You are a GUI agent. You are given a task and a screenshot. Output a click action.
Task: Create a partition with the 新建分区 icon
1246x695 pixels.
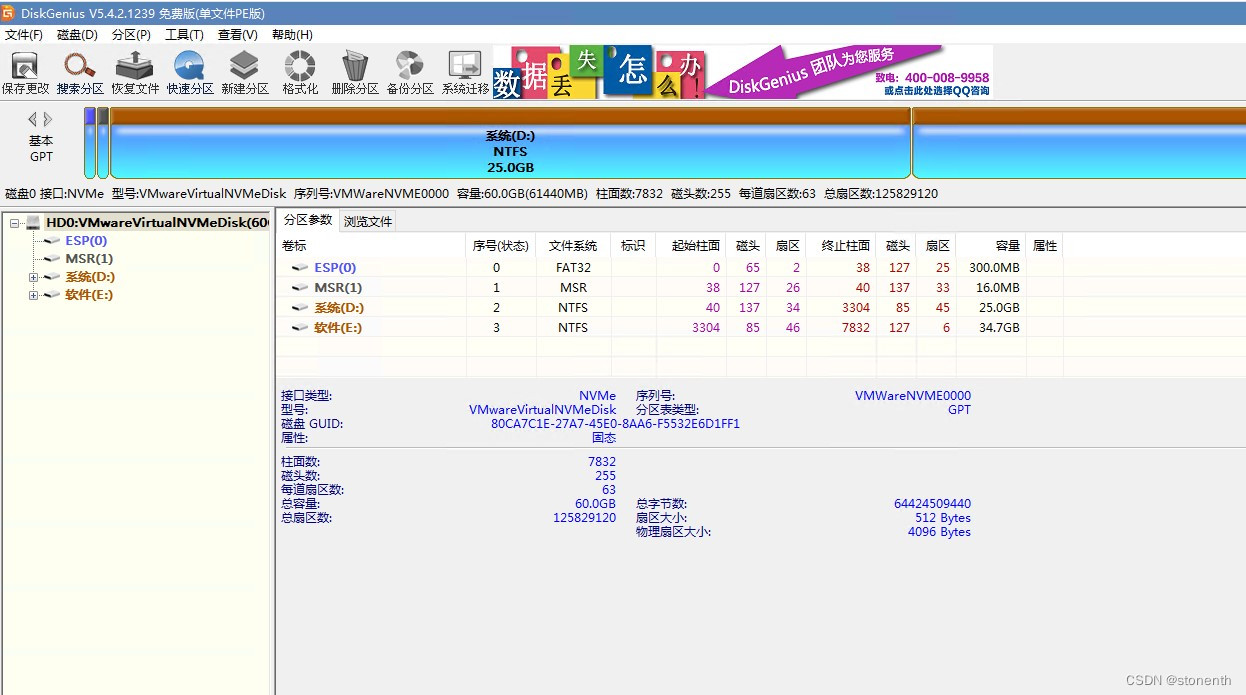pyautogui.click(x=244, y=66)
